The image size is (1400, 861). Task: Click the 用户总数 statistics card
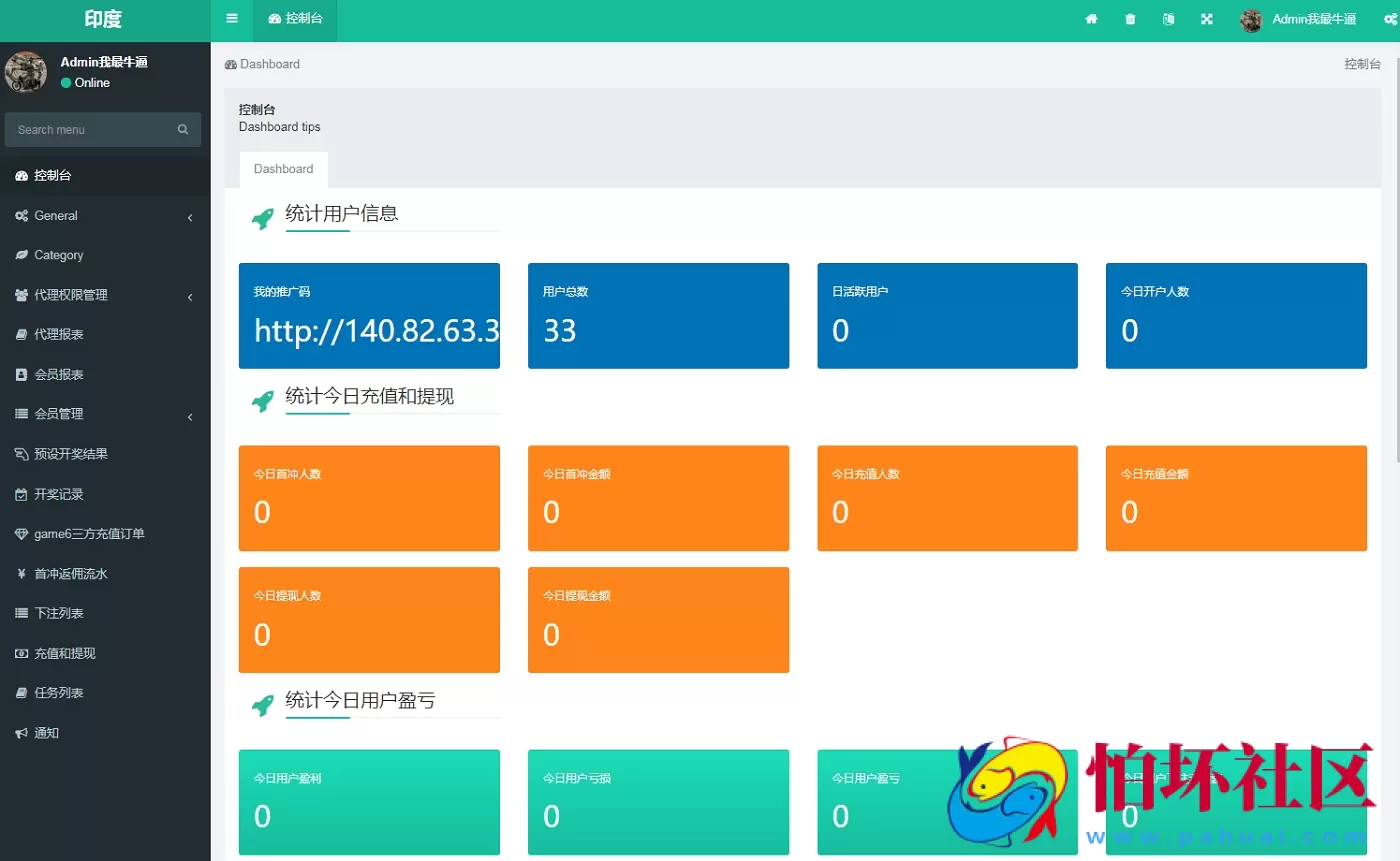658,316
